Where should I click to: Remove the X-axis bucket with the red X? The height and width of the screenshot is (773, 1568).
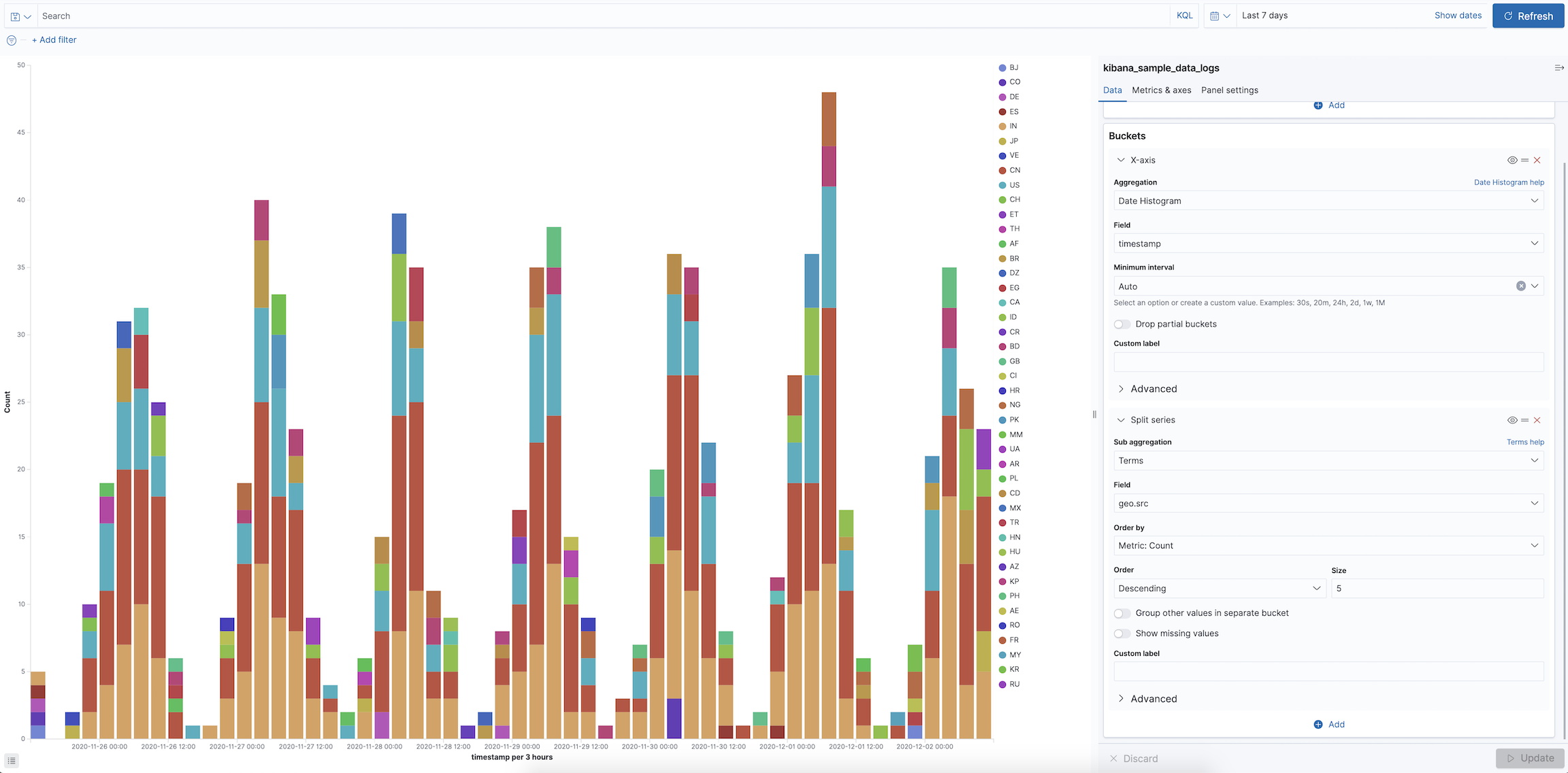1537,160
